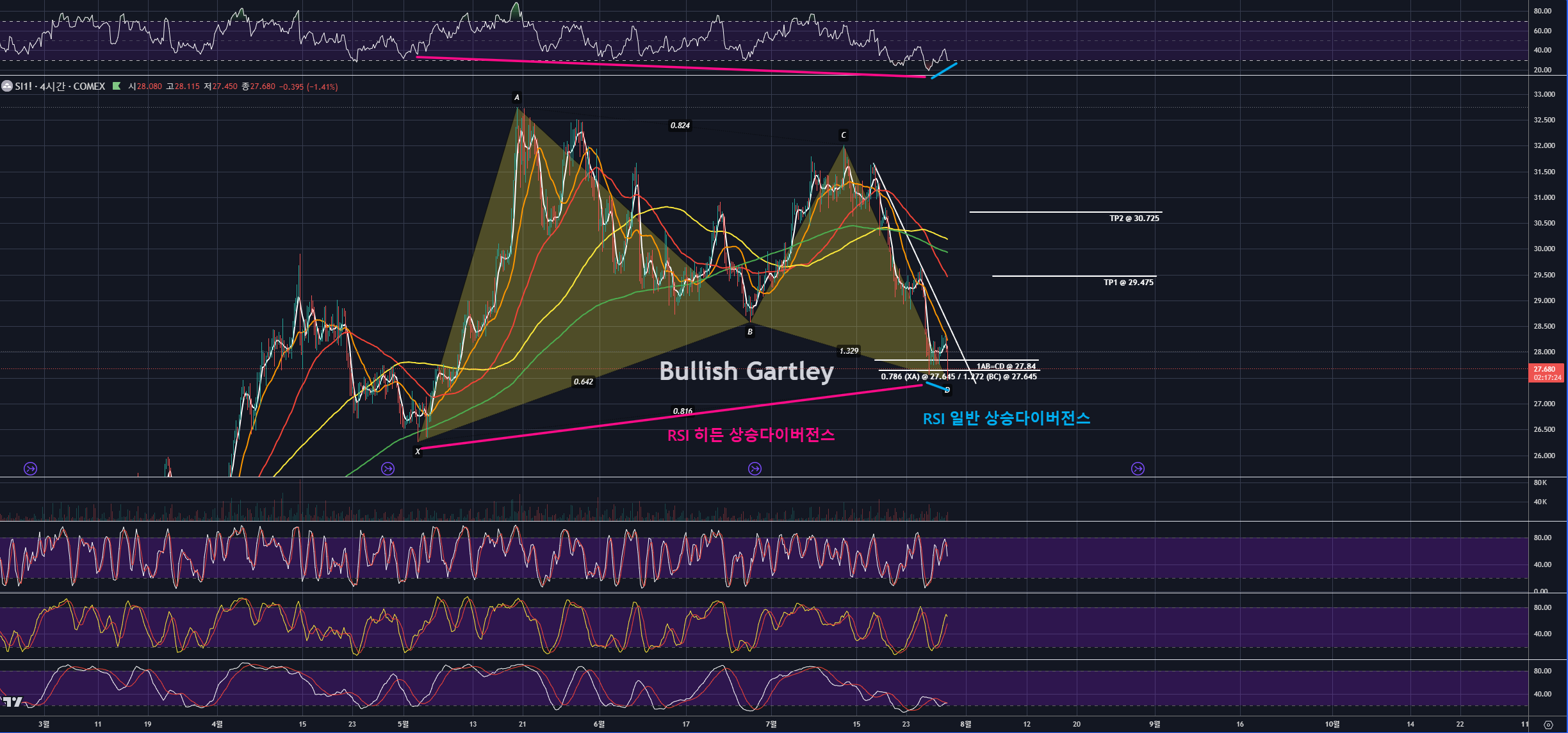The height and width of the screenshot is (733, 1568).
Task: Click first purple event marker near March
Action: click(x=30, y=468)
